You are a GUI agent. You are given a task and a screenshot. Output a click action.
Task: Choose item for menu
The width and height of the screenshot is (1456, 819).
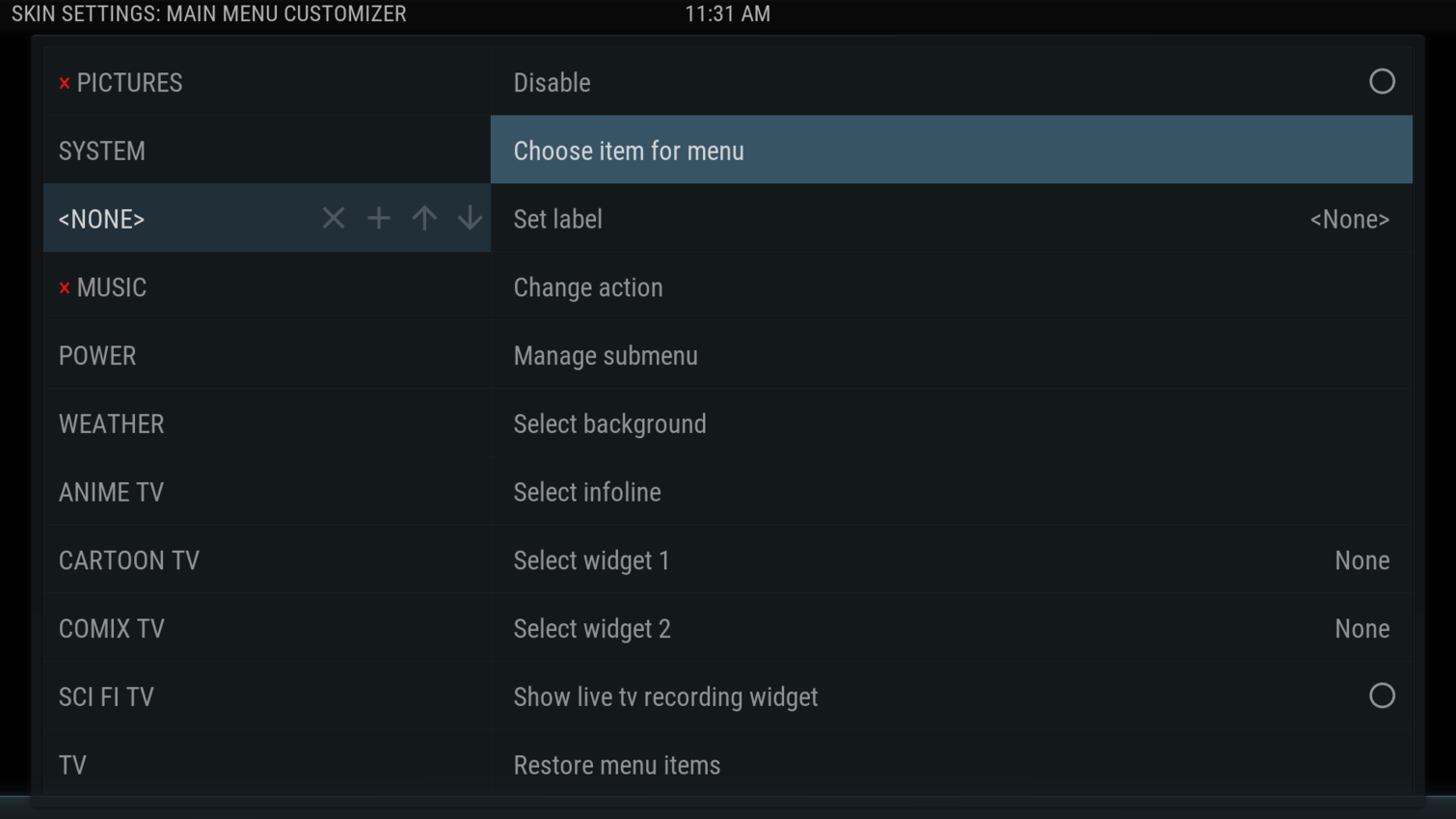[629, 150]
